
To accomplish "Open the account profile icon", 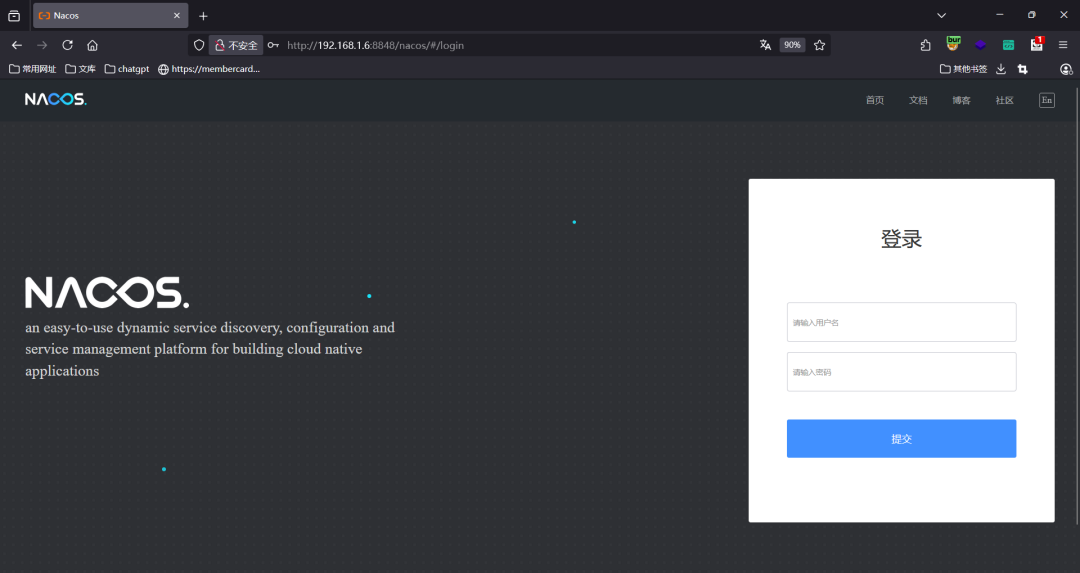I will point(1066,69).
